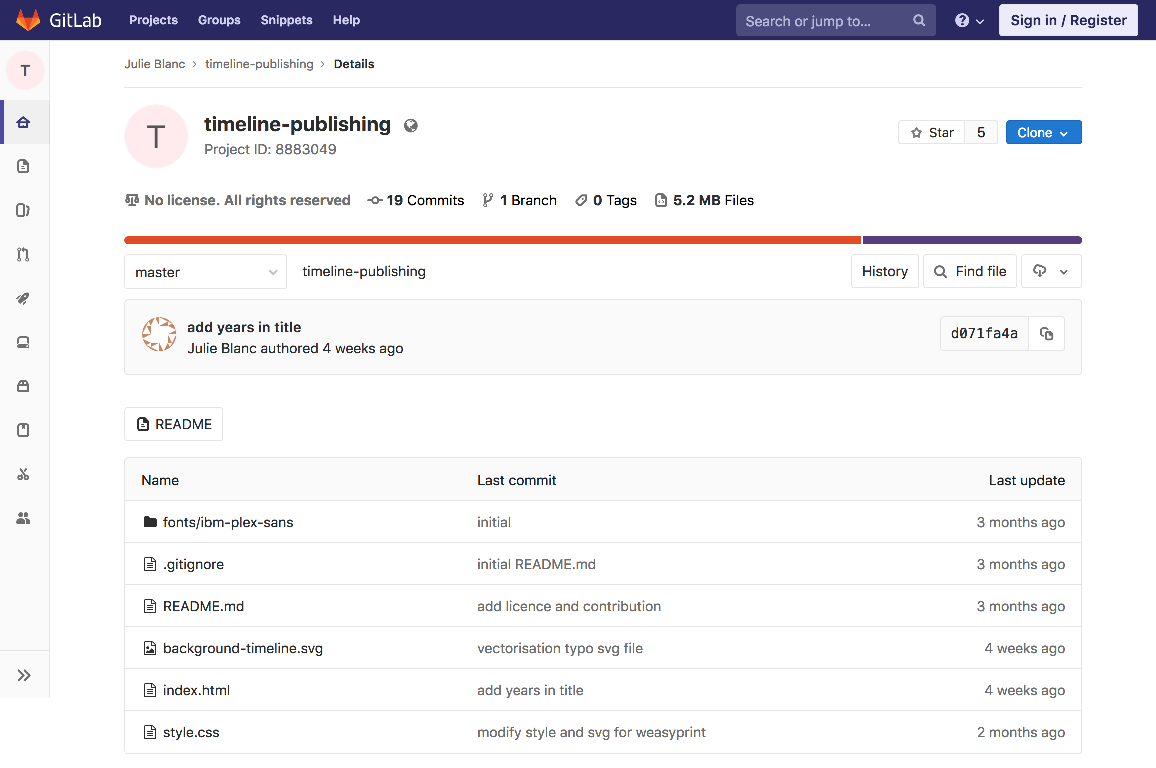
Task: Click the timeline-publishing breadcrumb
Action: [259, 64]
